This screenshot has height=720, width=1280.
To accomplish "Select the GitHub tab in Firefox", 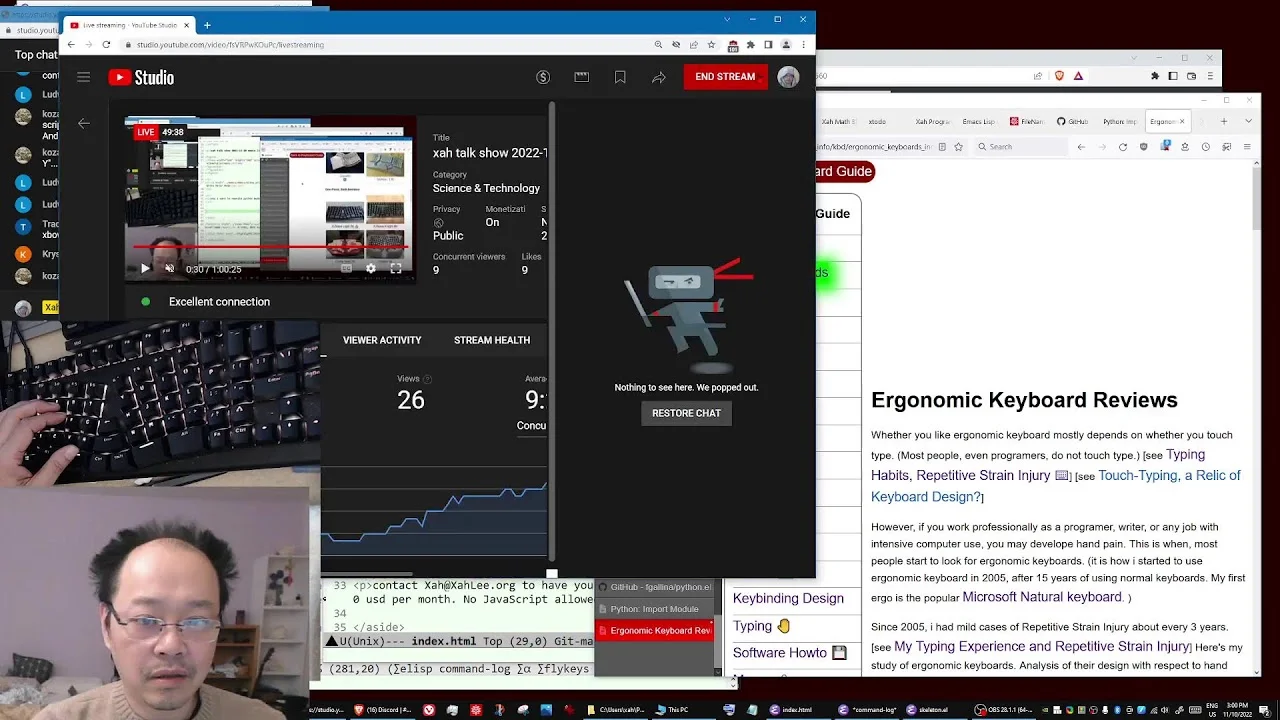I will click(1074, 122).
